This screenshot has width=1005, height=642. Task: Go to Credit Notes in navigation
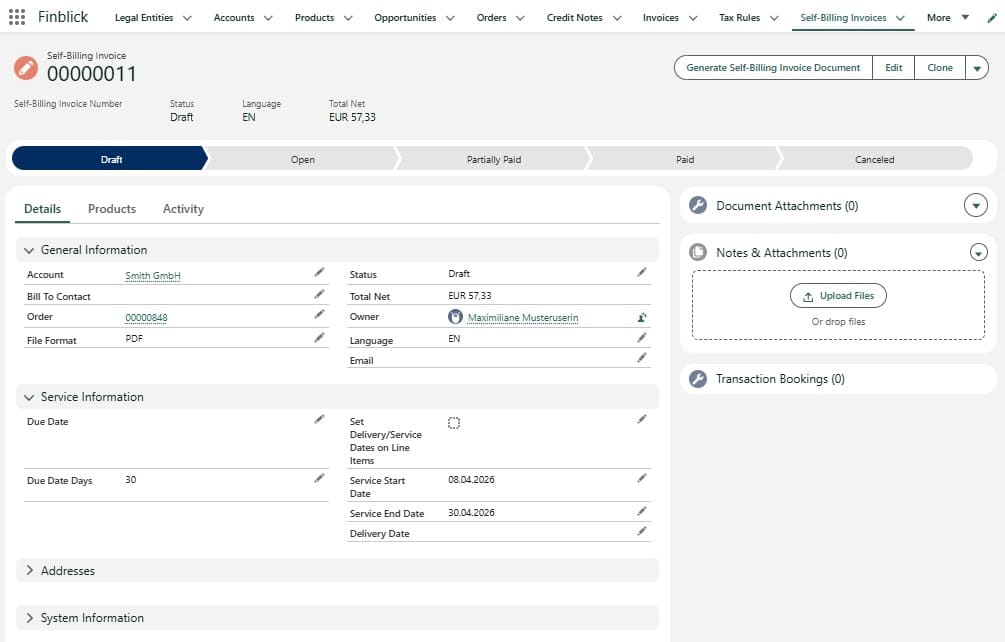coord(574,18)
